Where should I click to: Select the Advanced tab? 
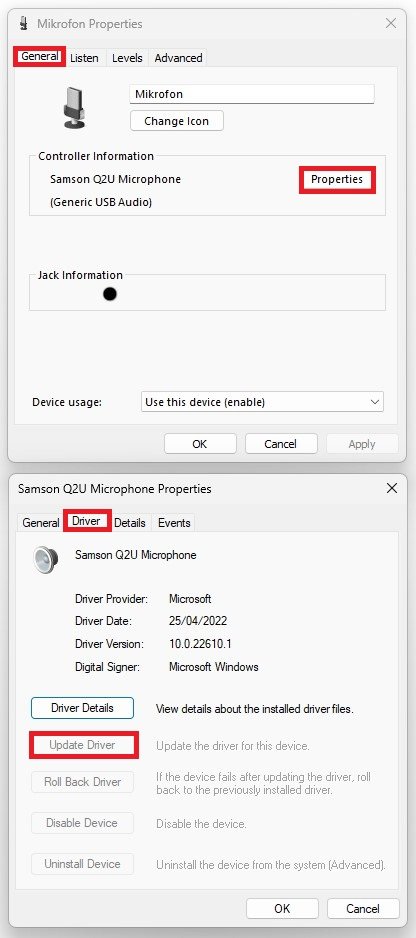click(178, 58)
